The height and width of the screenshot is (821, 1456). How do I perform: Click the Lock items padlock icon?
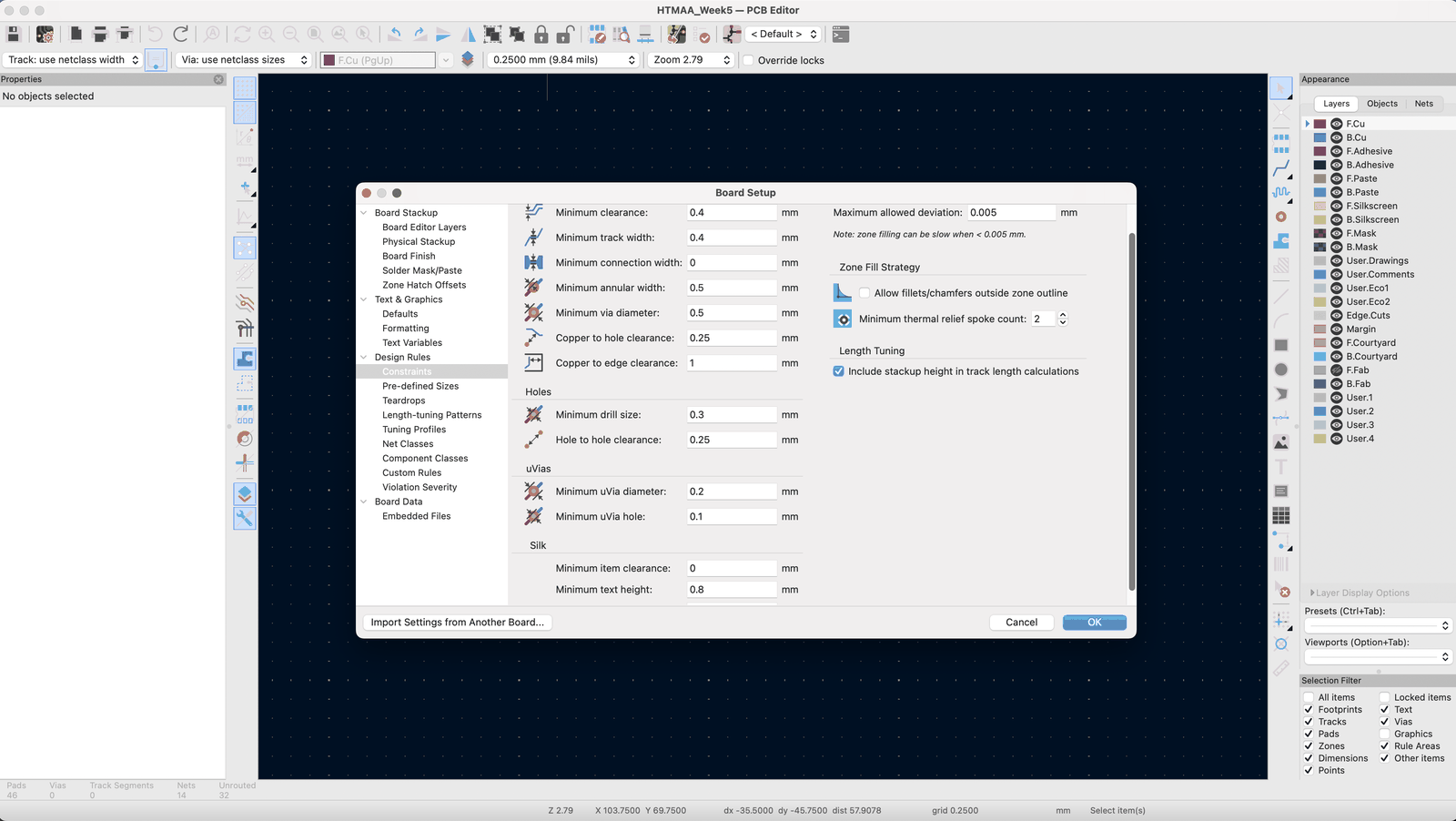[541, 35]
